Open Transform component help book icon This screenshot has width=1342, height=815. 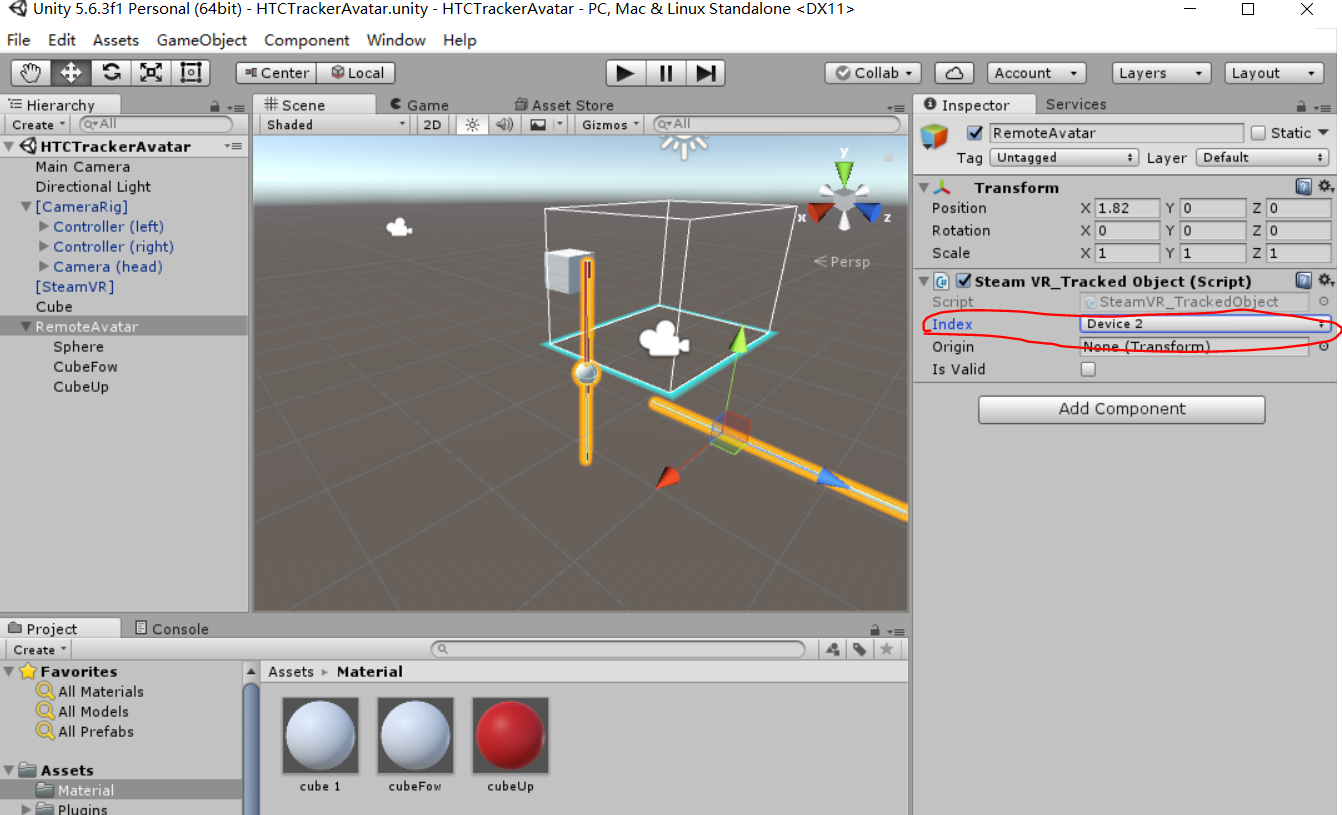click(1304, 187)
